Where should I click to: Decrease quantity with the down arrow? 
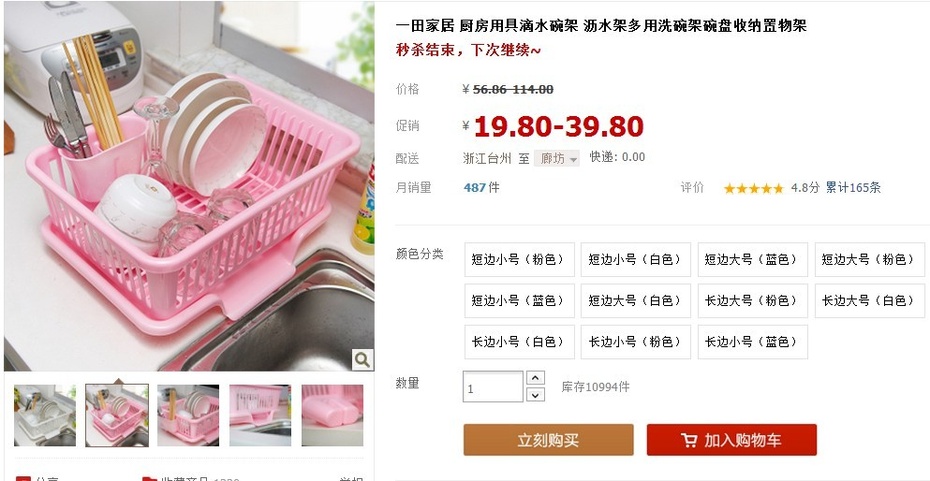coord(536,394)
